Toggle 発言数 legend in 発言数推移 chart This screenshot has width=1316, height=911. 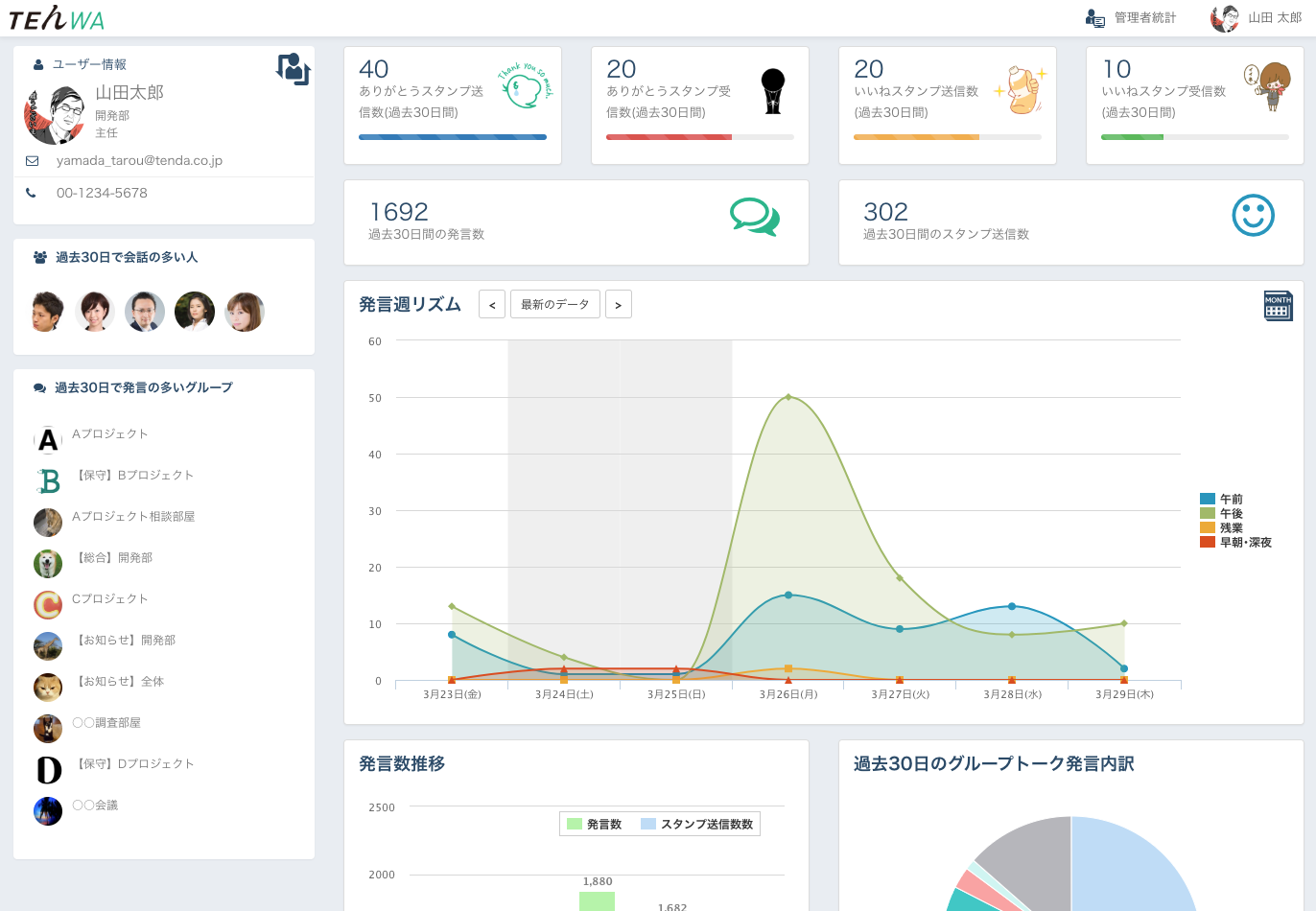coord(595,824)
